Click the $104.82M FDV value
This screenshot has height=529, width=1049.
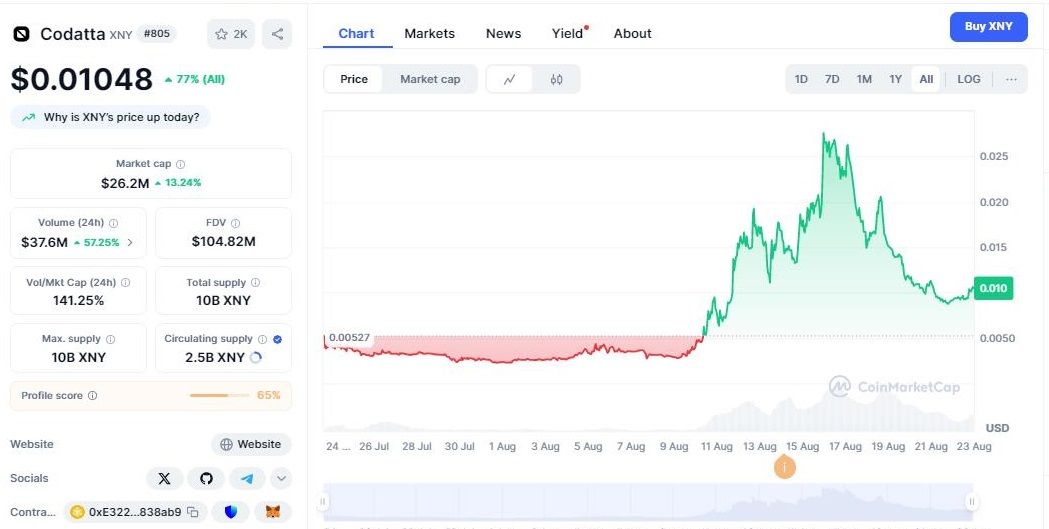point(223,241)
